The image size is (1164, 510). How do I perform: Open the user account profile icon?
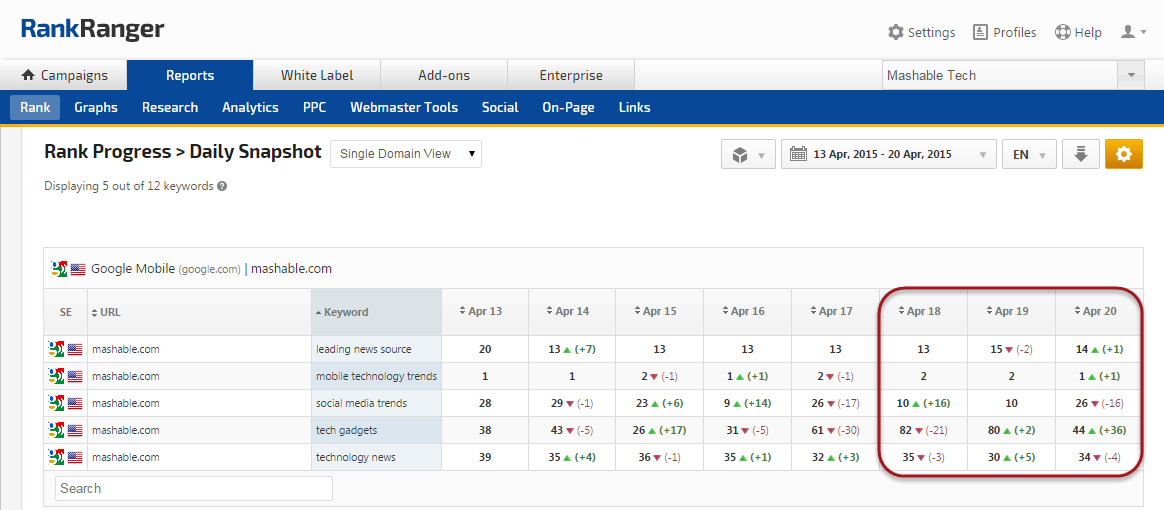(1132, 32)
